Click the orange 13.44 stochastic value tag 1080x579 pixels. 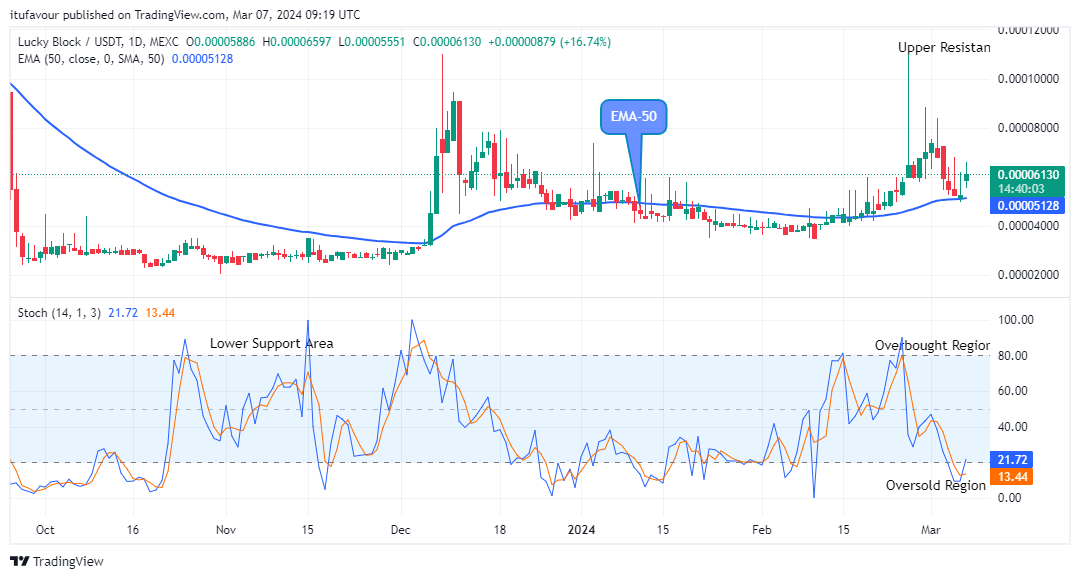tap(1011, 477)
